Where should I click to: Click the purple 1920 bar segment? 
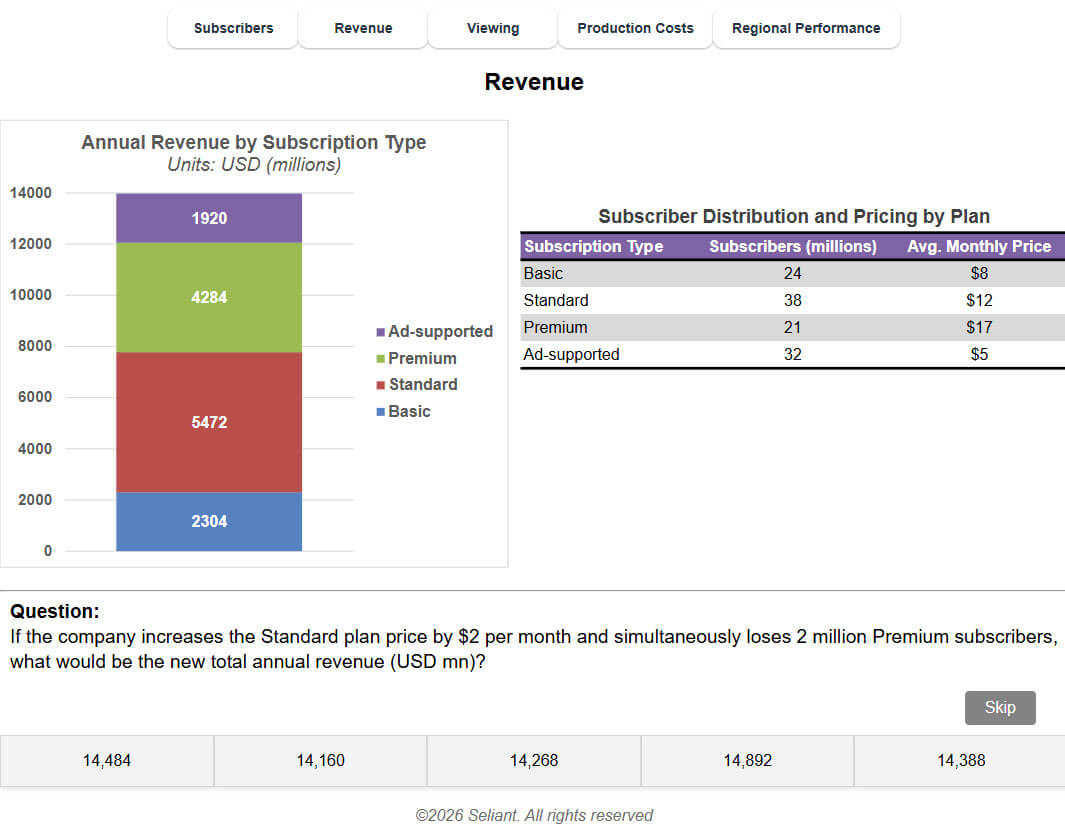[x=209, y=218]
